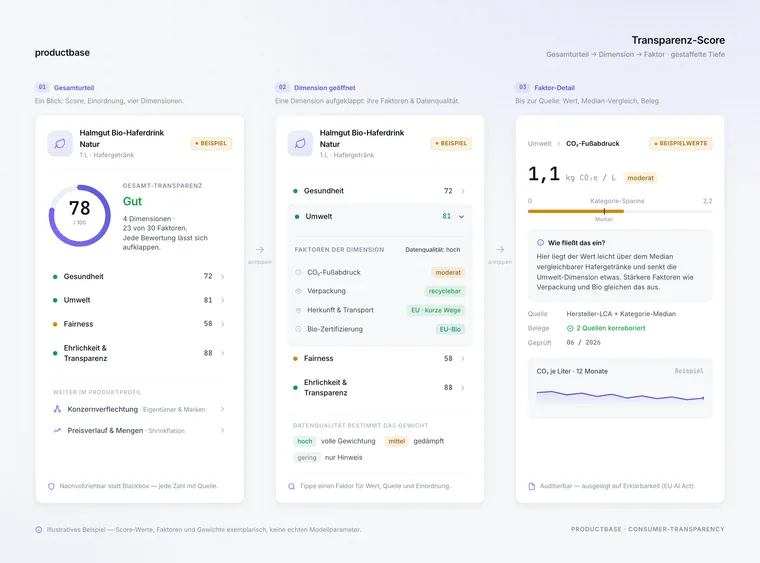
Task: Click the recyclebar tag
Action: [444, 291]
